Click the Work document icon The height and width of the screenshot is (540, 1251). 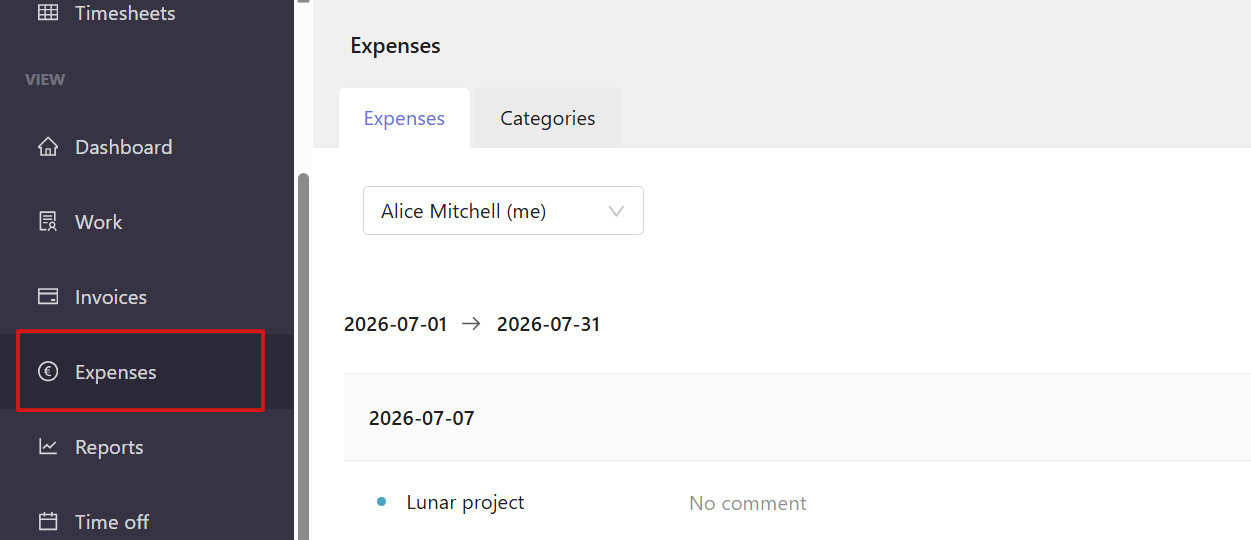(47, 222)
